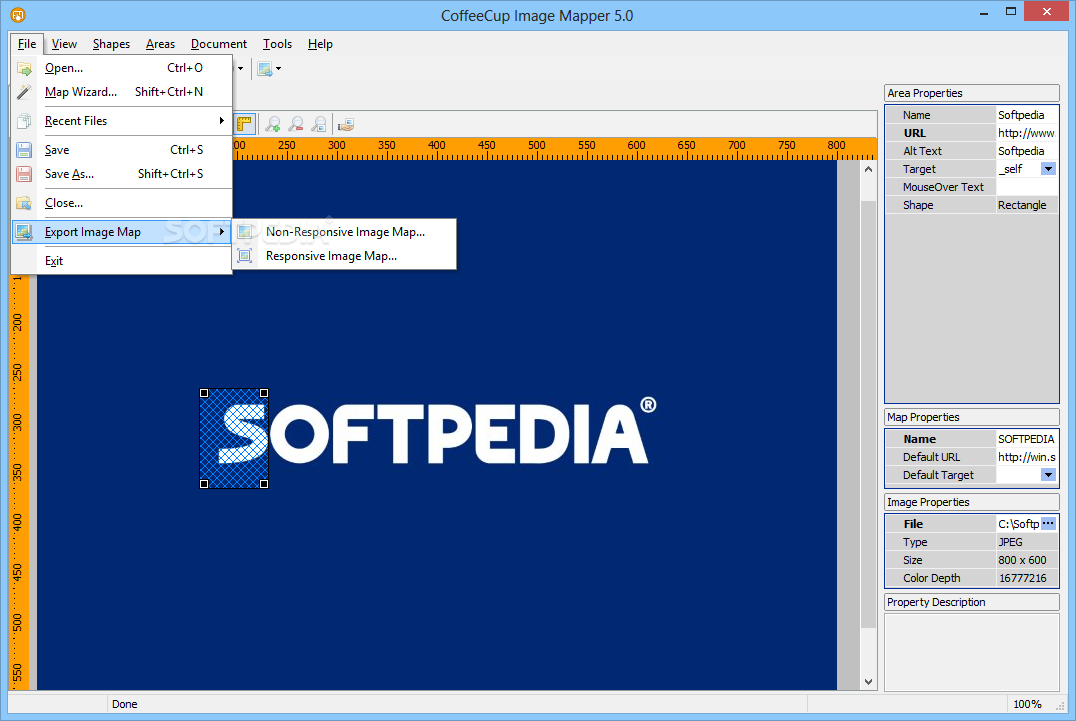Click the blue Save floppy icon
Screen dimensions: 1076x721
click(24, 150)
